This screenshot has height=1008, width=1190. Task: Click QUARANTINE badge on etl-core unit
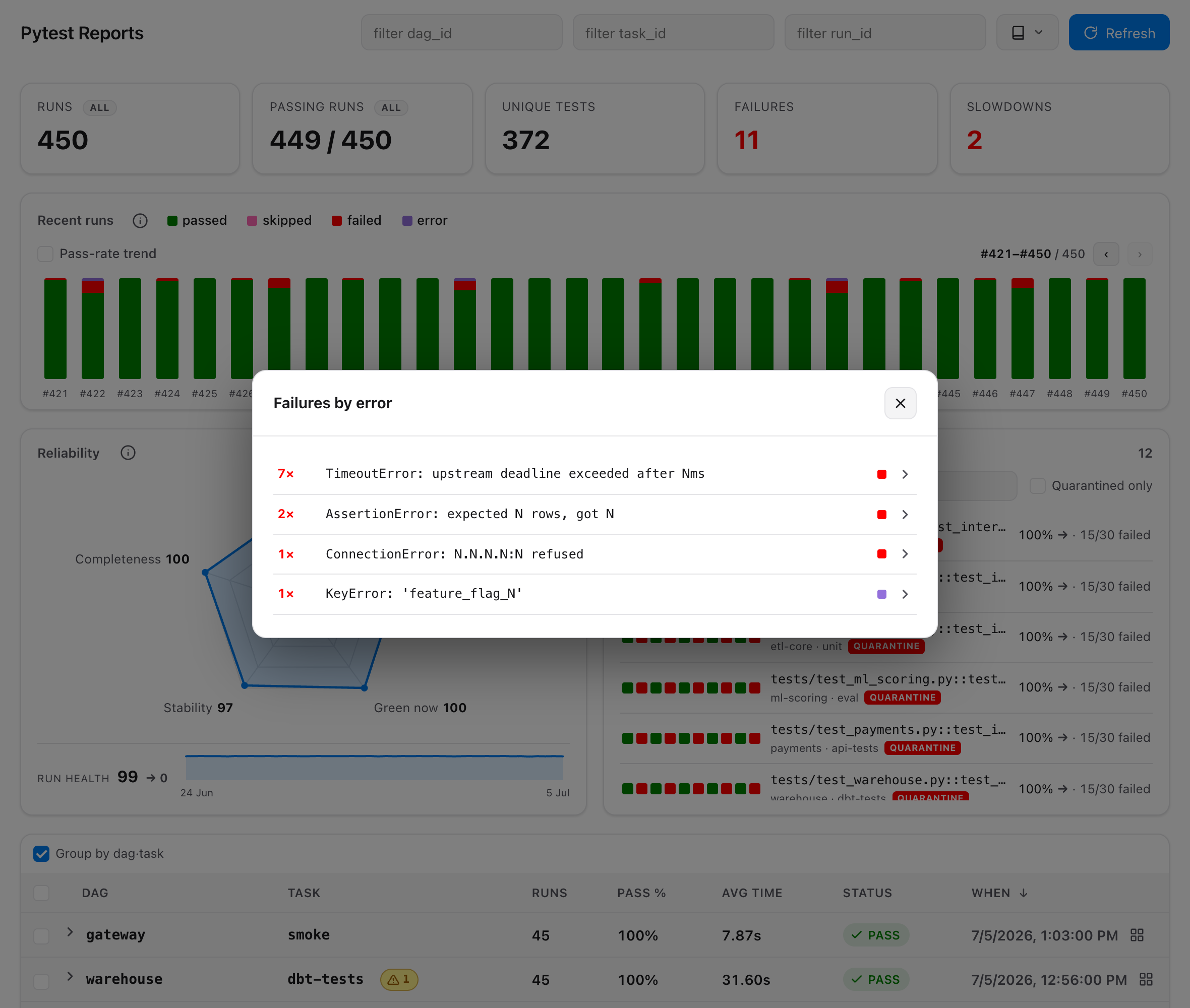coord(886,646)
